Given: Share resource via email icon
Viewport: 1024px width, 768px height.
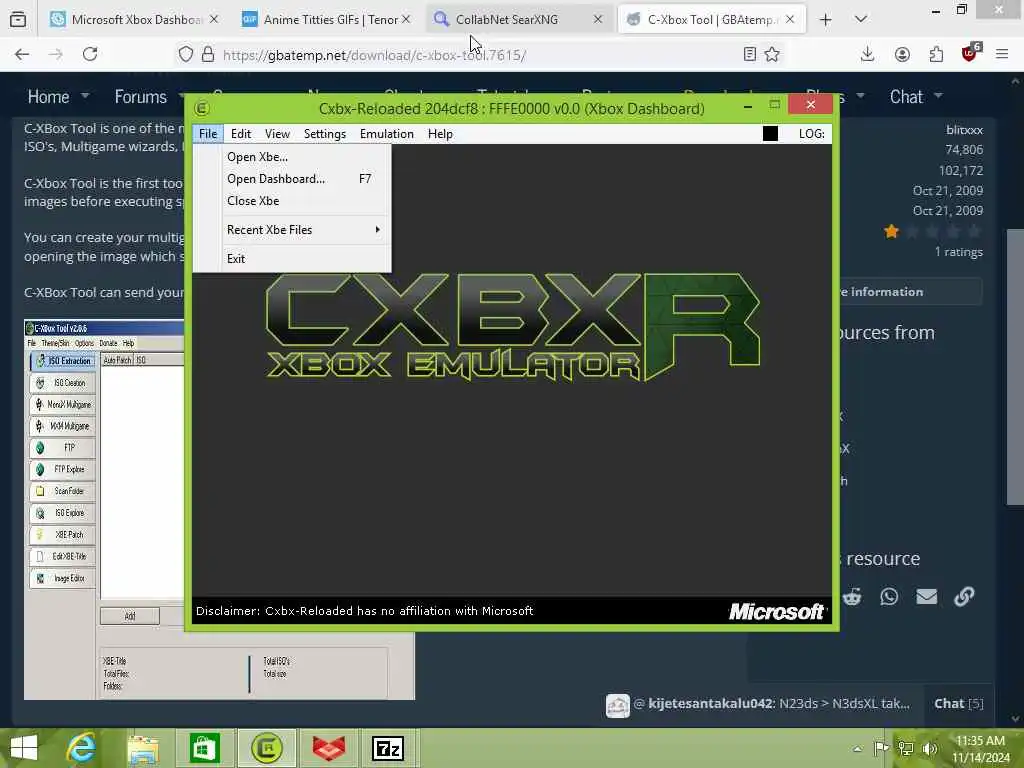Looking at the screenshot, I should [x=927, y=596].
